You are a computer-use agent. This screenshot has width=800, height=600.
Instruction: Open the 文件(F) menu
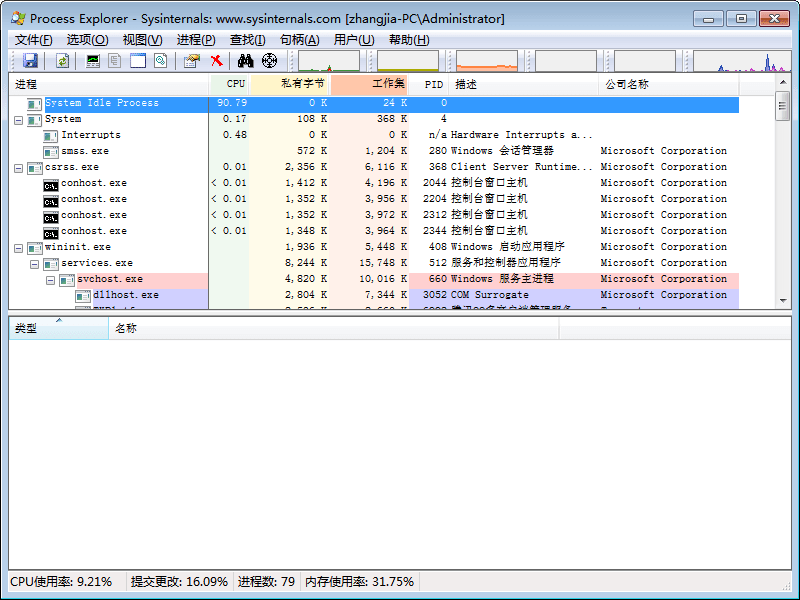click(33, 40)
